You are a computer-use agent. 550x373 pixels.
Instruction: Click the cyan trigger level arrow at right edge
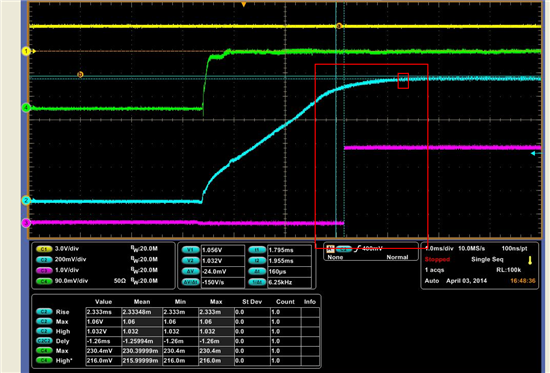click(x=535, y=153)
